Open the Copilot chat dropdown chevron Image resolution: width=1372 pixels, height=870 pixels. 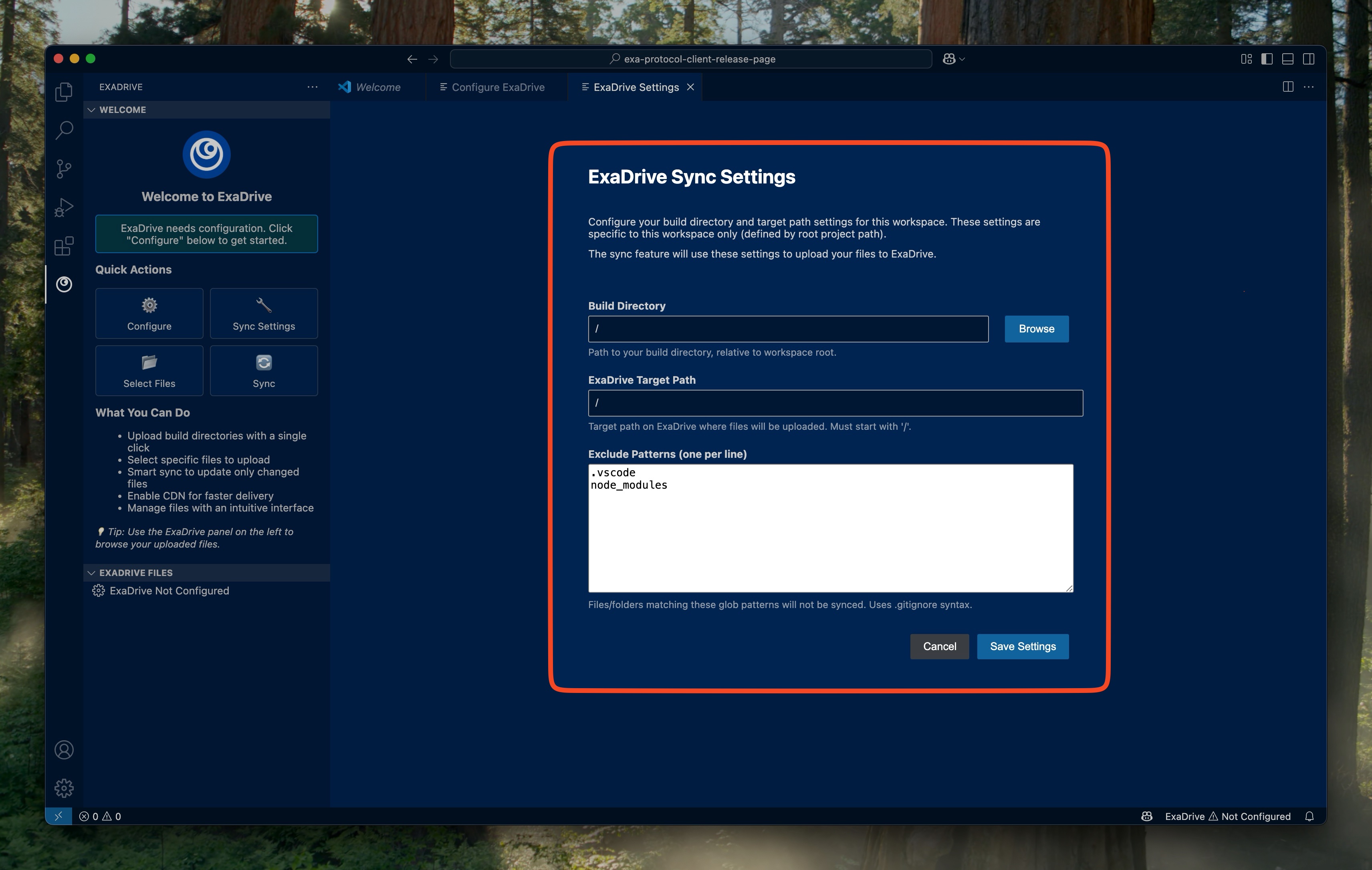[962, 59]
